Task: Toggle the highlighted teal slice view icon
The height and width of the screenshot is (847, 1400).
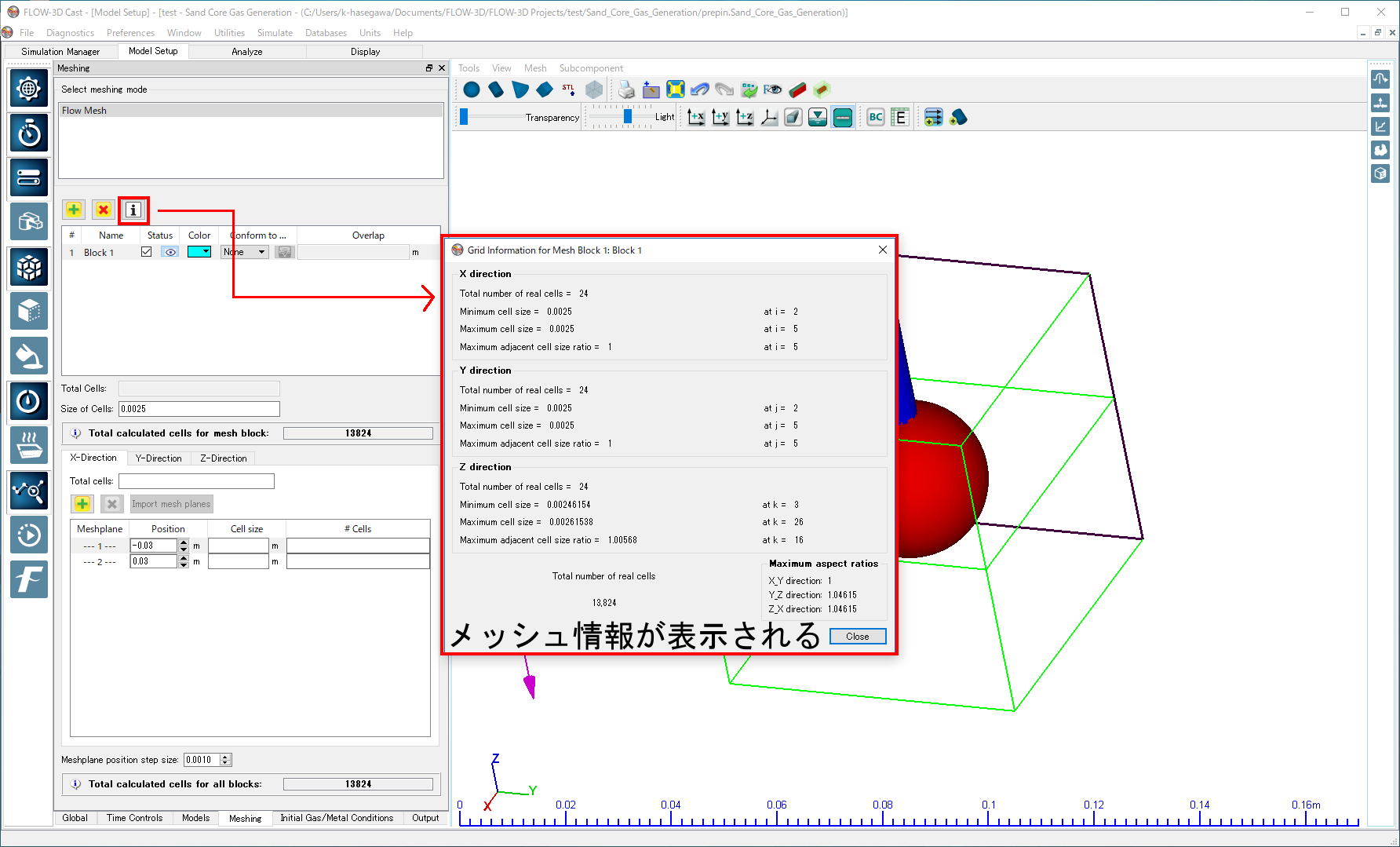Action: [843, 118]
